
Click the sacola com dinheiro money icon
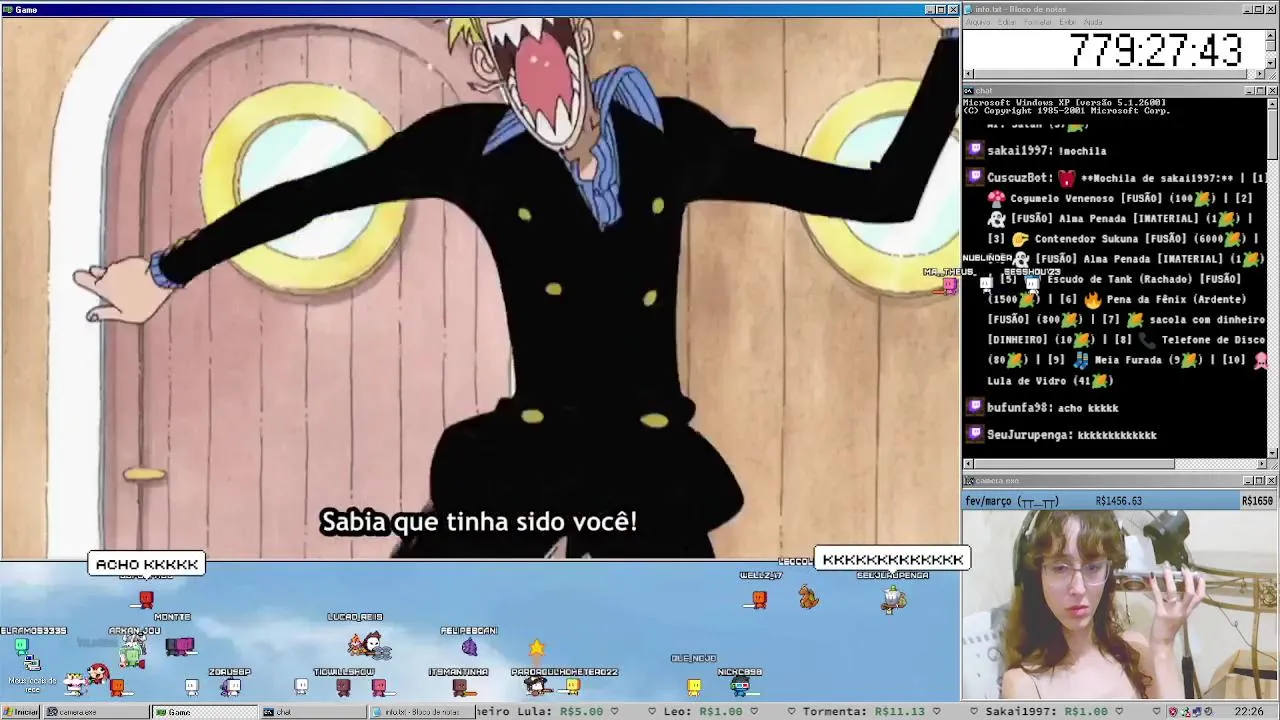[1135, 320]
